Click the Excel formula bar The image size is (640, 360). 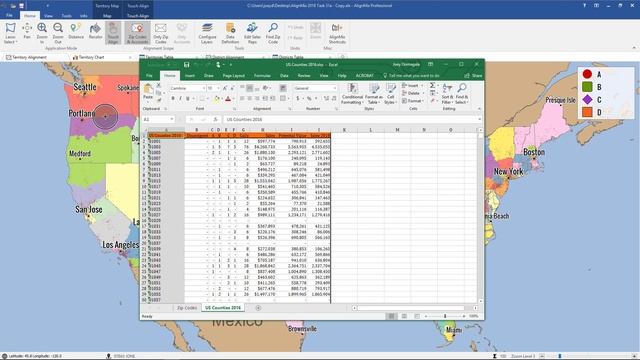(352, 119)
